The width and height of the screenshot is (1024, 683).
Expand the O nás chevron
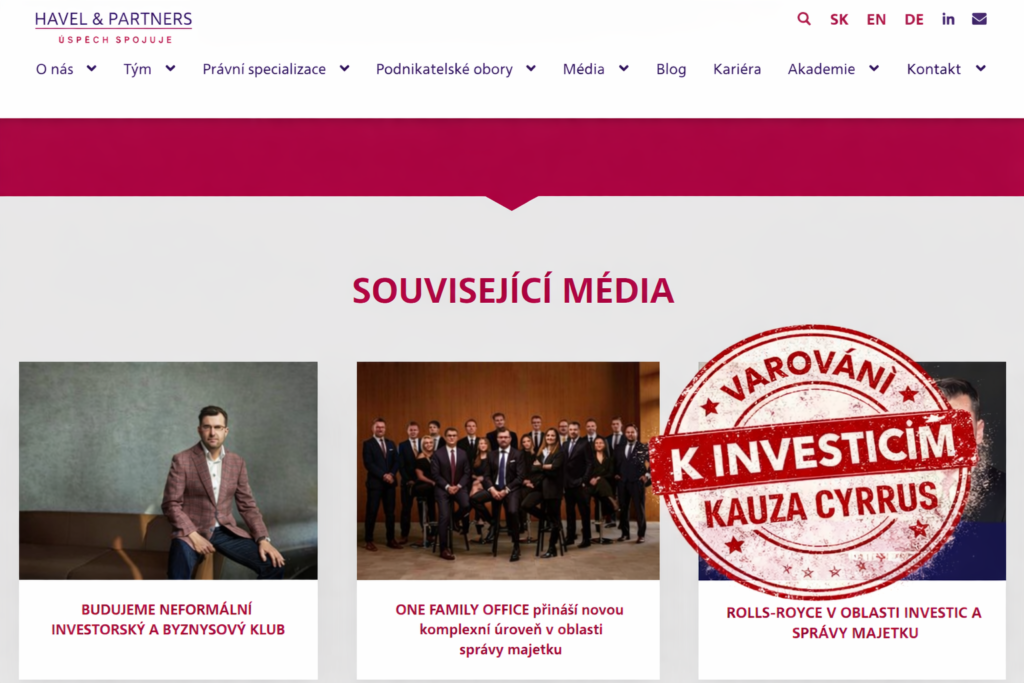(x=92, y=69)
